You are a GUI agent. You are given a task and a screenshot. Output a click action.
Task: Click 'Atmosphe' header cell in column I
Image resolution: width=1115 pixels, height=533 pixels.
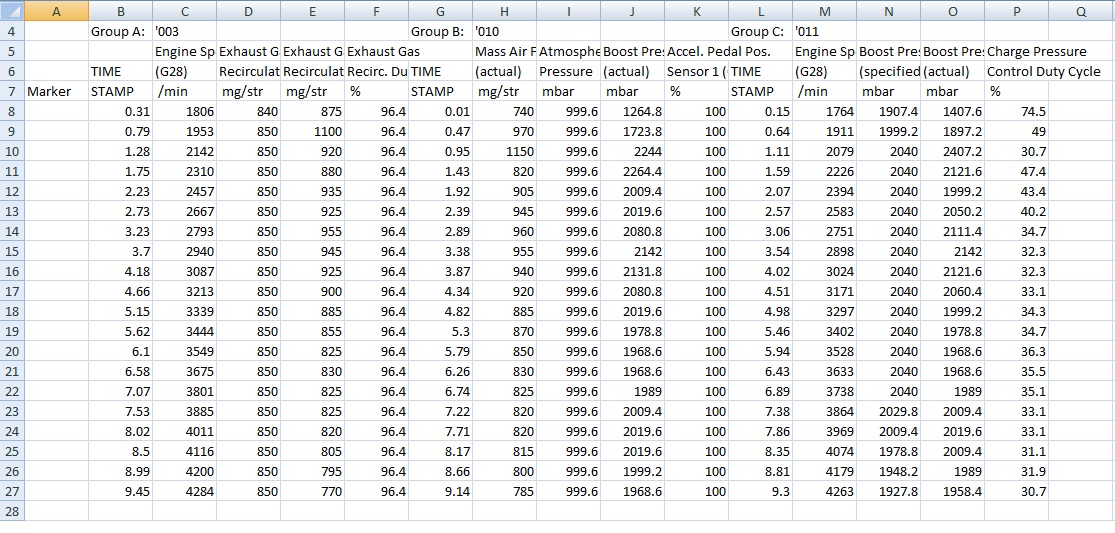click(x=568, y=51)
